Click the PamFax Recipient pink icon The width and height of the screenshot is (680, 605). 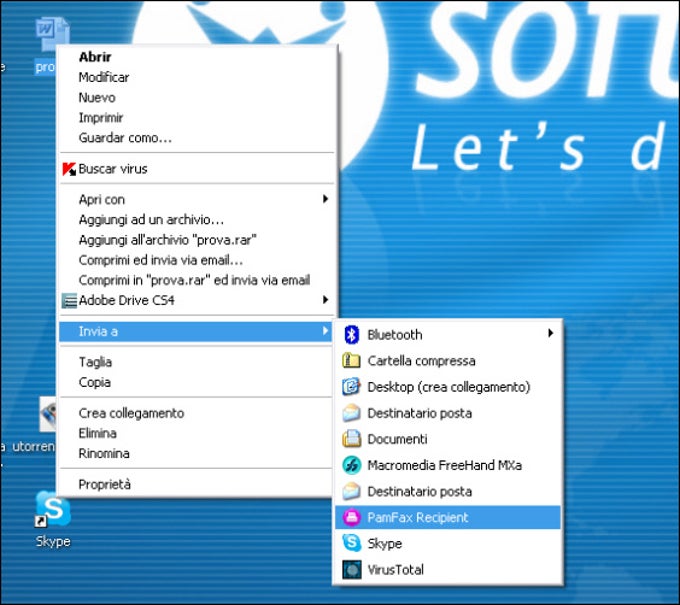(x=351, y=517)
